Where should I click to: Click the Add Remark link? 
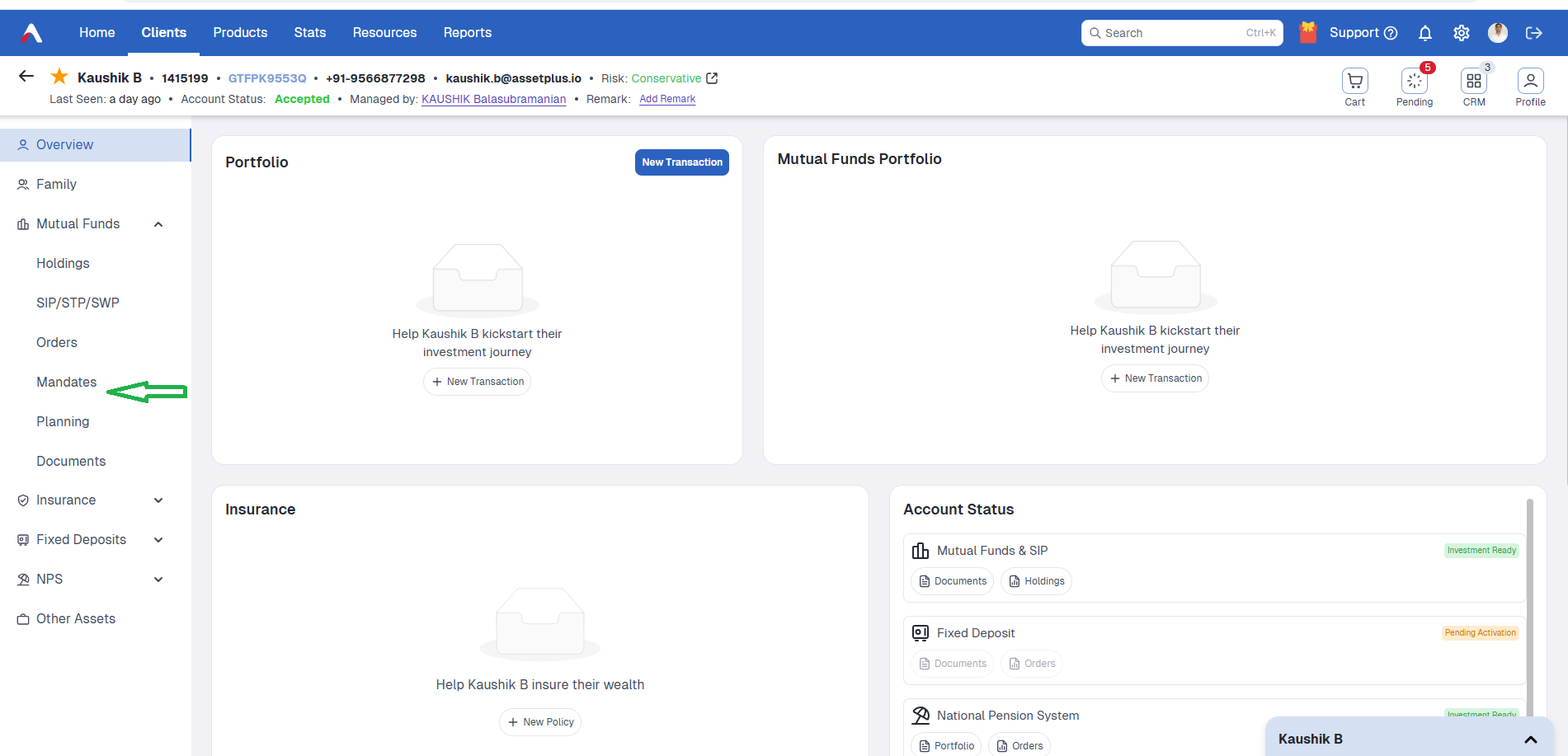(667, 99)
